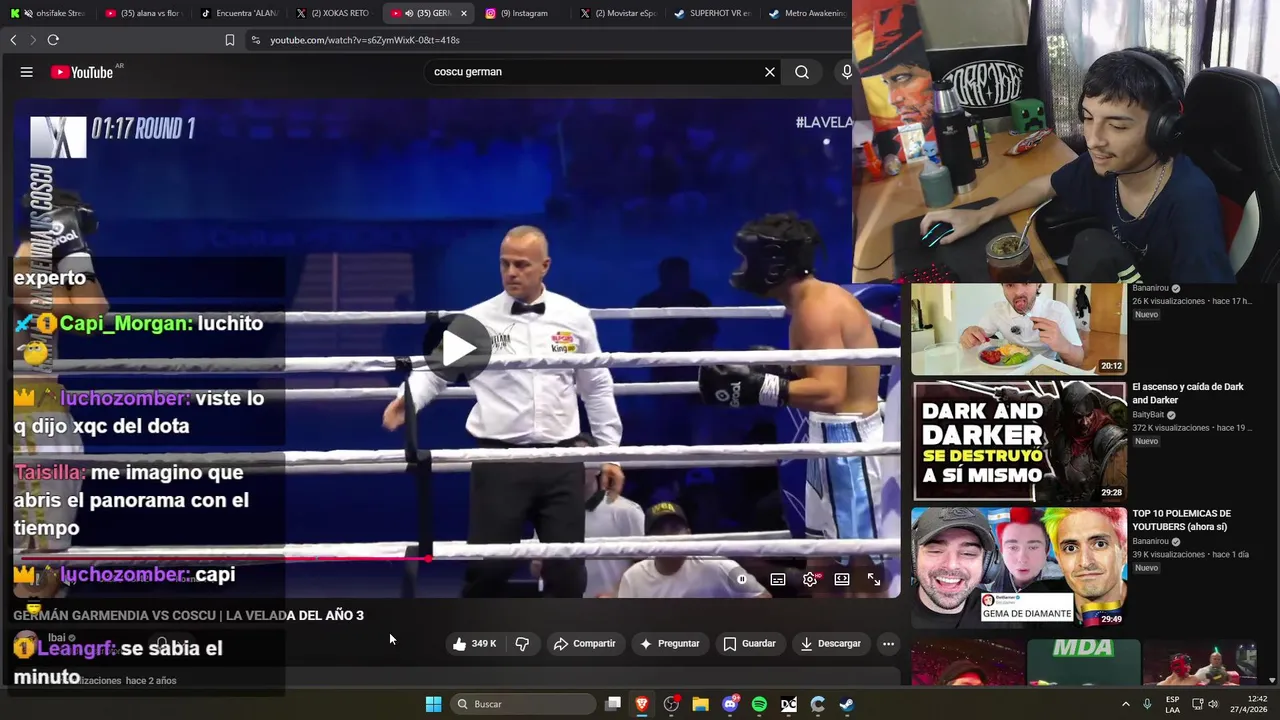Open the 'TOP 10 POLEMICAS DE YOUTUBERS' title
Screen dimensions: 1280x720
[x=1182, y=520]
